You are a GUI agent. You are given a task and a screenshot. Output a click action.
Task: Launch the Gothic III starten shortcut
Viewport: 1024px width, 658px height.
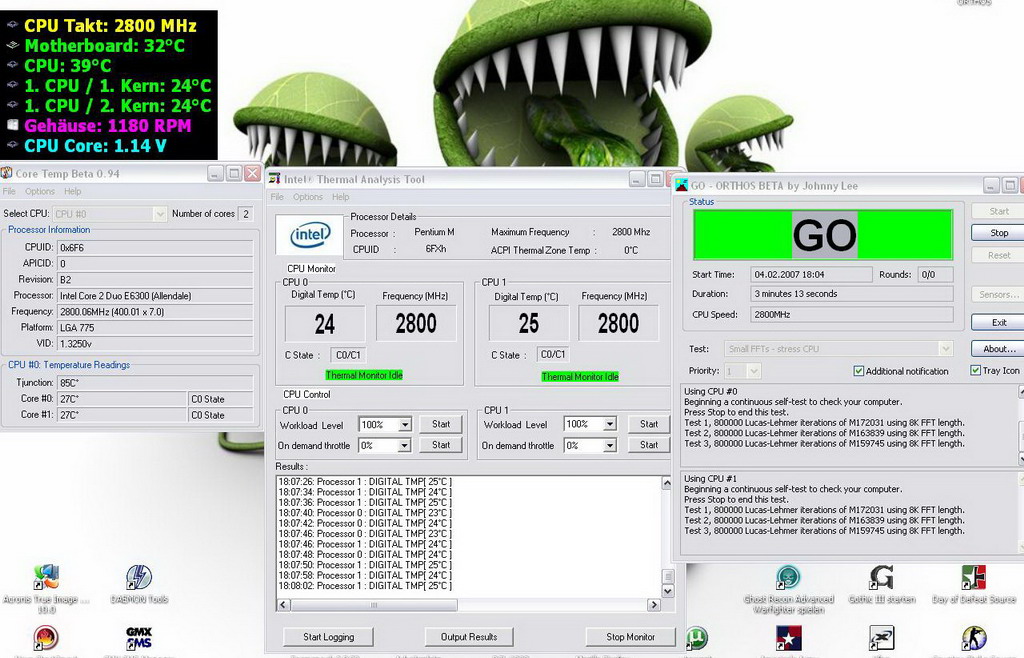point(881,578)
